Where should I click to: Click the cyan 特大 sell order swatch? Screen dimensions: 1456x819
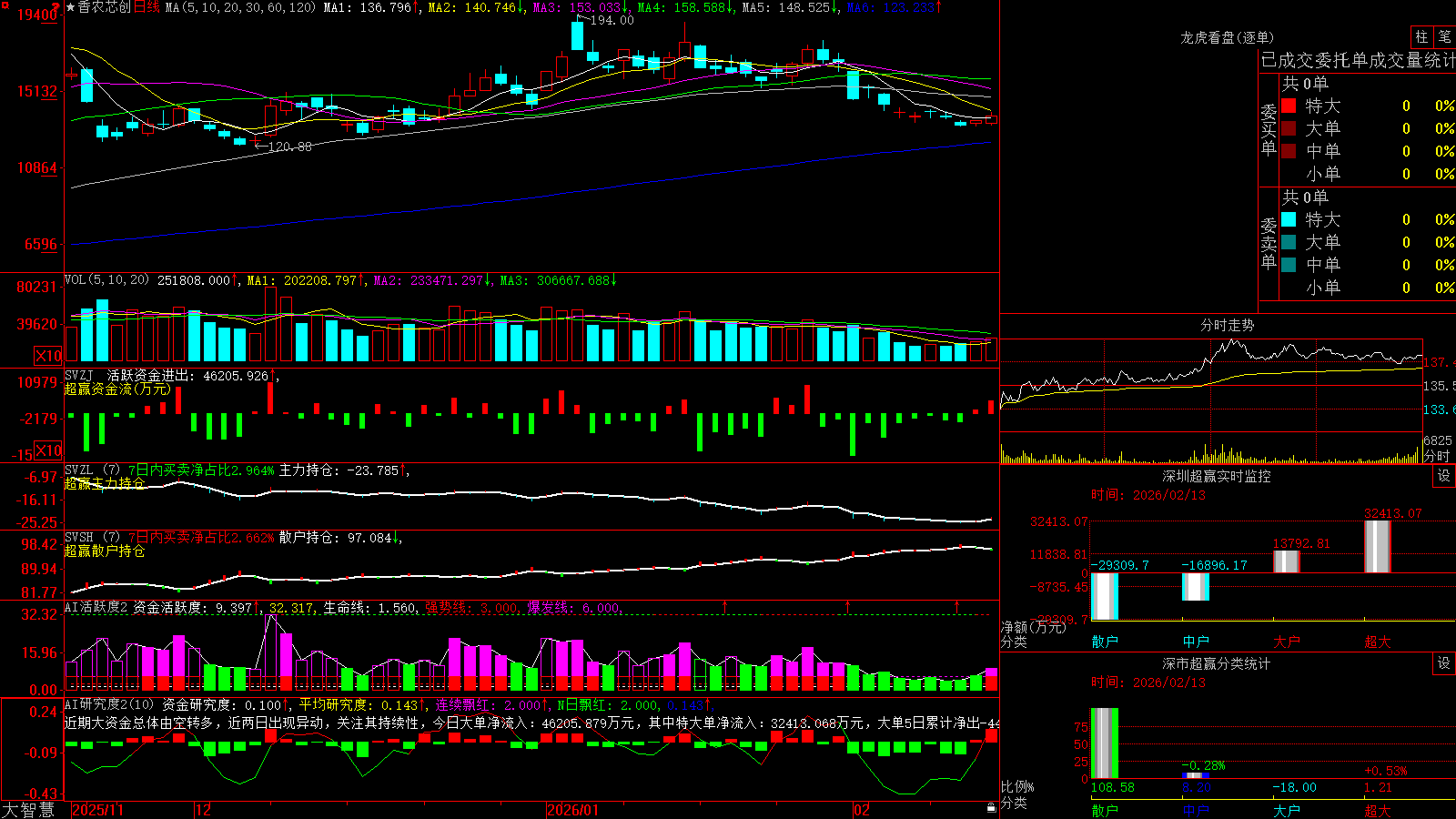point(1289,219)
